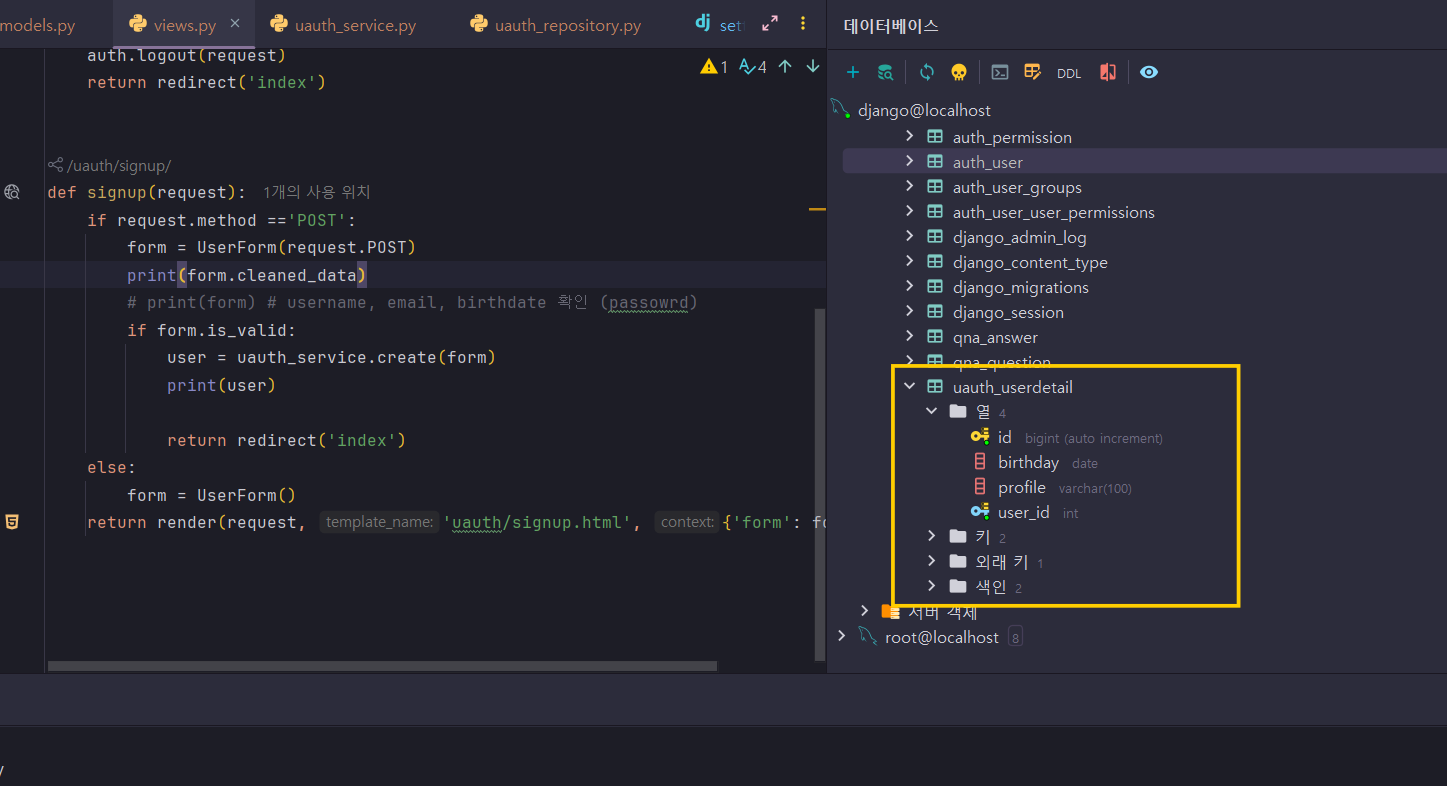The image size is (1447, 786).
Task: Expand the django_migrations table
Action: [x=909, y=286]
